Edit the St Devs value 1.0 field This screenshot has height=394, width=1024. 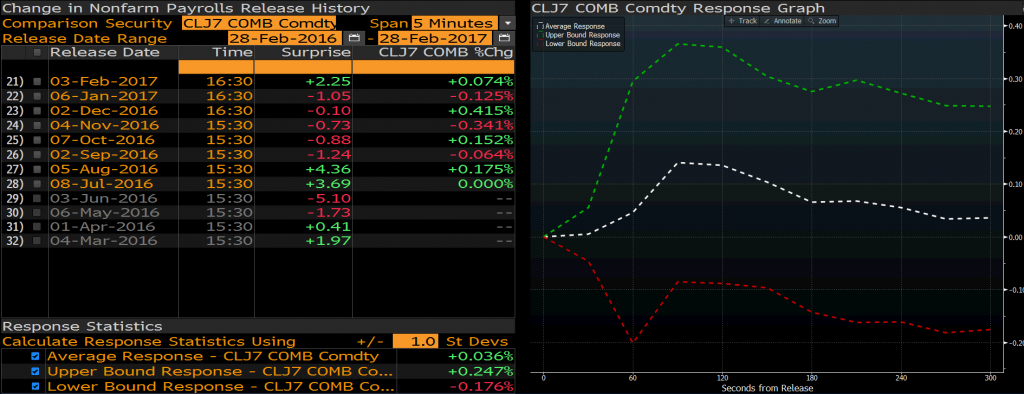[415, 341]
